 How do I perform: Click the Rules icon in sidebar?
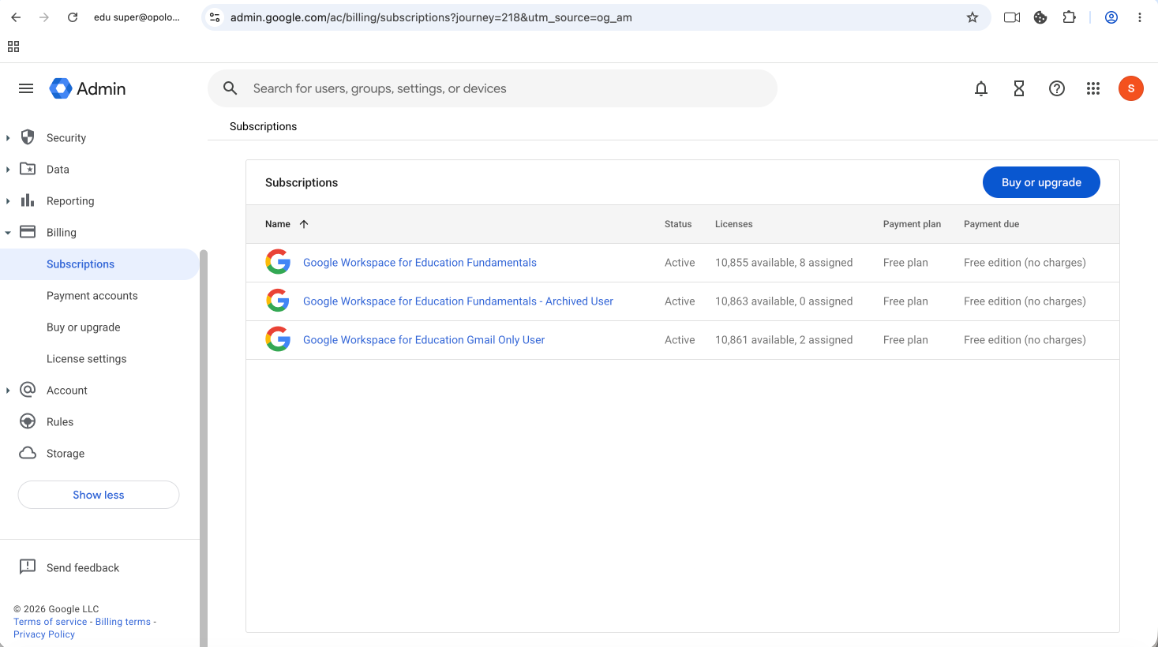coord(27,421)
